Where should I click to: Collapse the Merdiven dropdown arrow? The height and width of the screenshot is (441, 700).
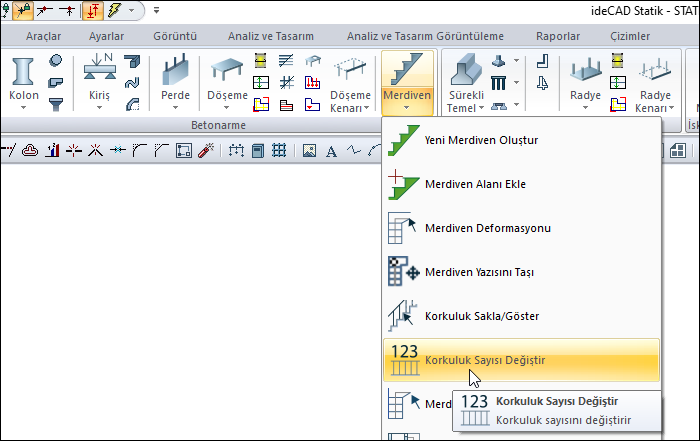click(406, 108)
